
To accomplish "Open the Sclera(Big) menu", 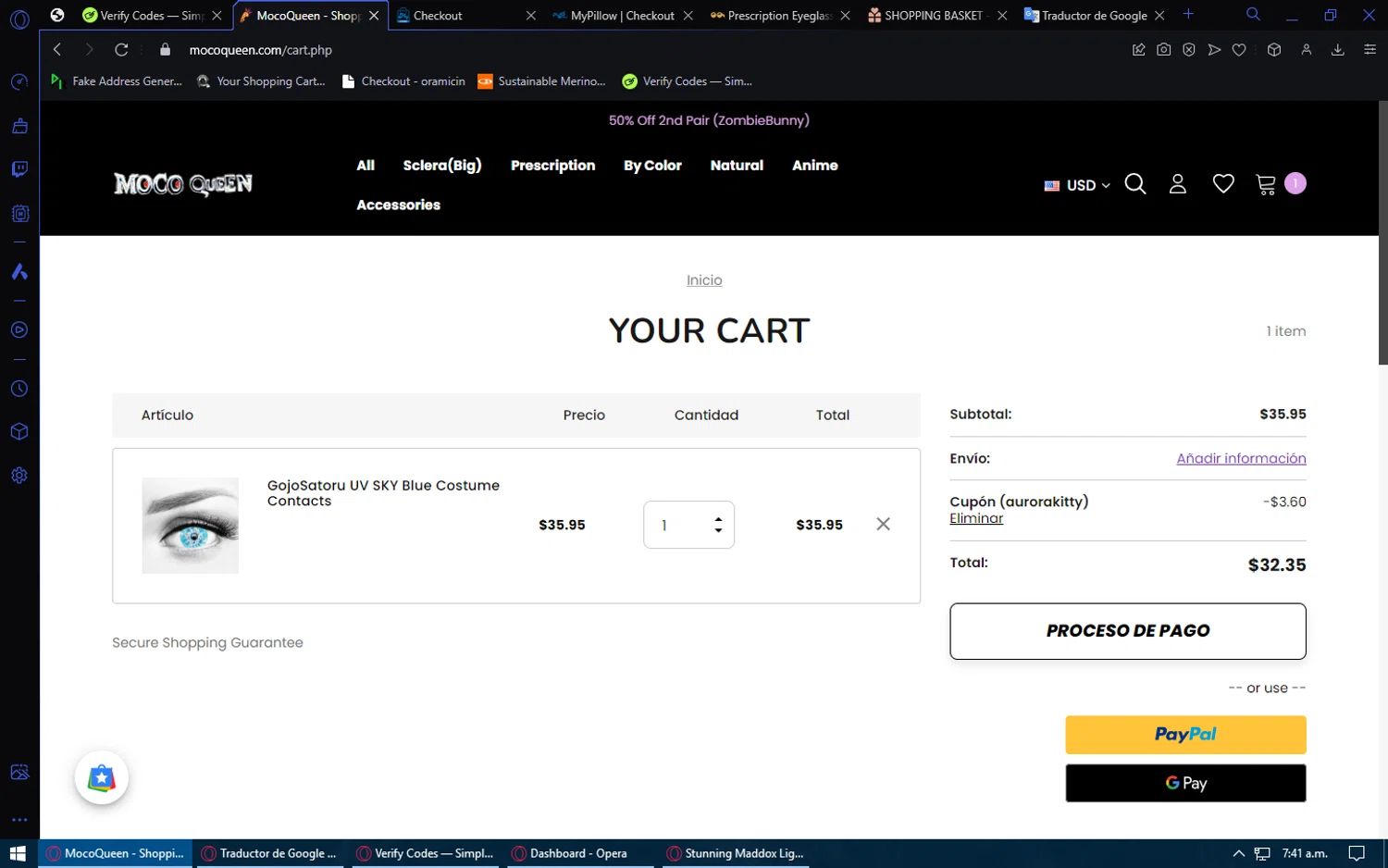I will point(442,166).
